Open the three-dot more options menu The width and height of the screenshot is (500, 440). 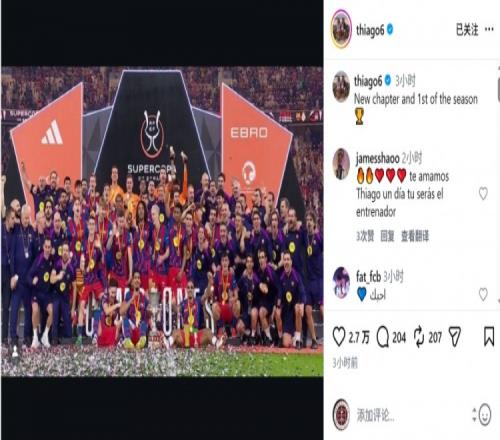pyautogui.click(x=489, y=29)
